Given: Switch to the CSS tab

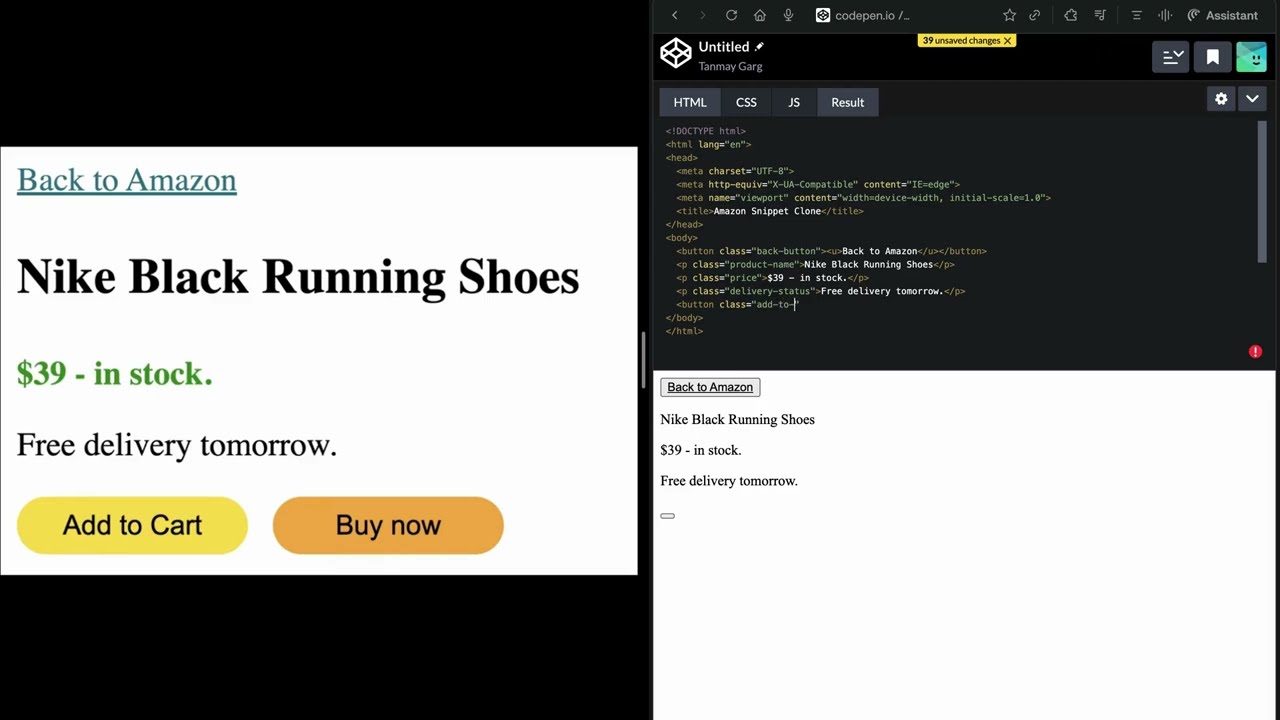Looking at the screenshot, I should [746, 102].
